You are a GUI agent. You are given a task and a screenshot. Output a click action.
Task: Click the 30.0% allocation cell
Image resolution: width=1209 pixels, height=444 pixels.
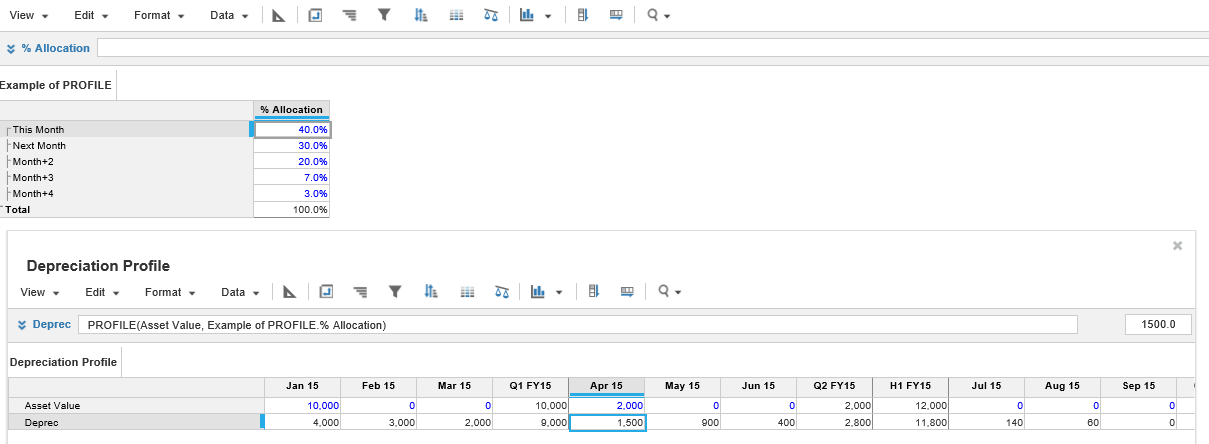(292, 145)
